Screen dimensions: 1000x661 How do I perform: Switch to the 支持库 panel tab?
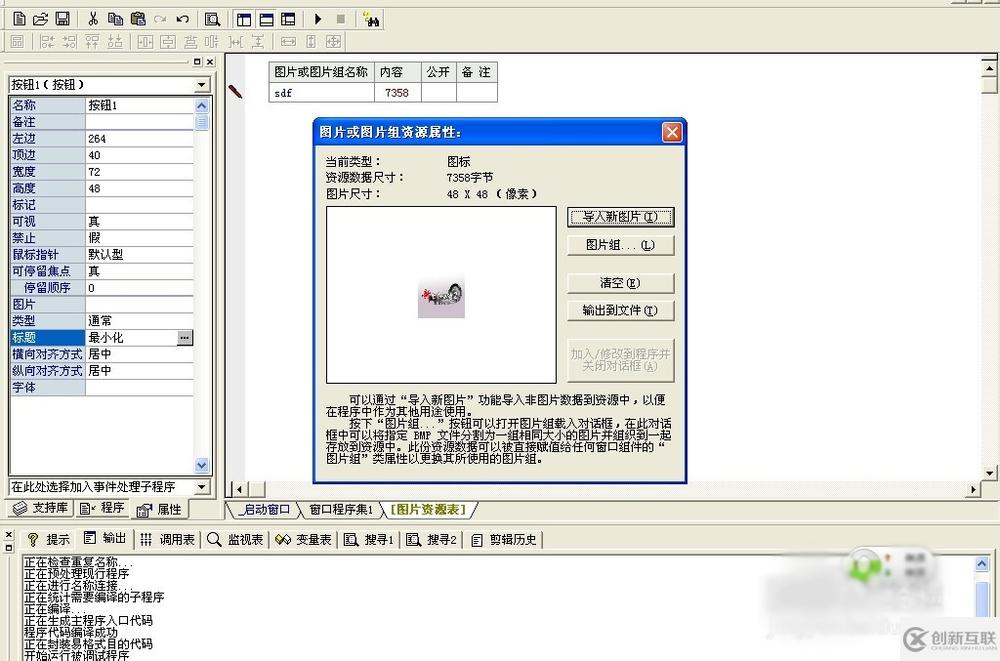click(x=41, y=508)
